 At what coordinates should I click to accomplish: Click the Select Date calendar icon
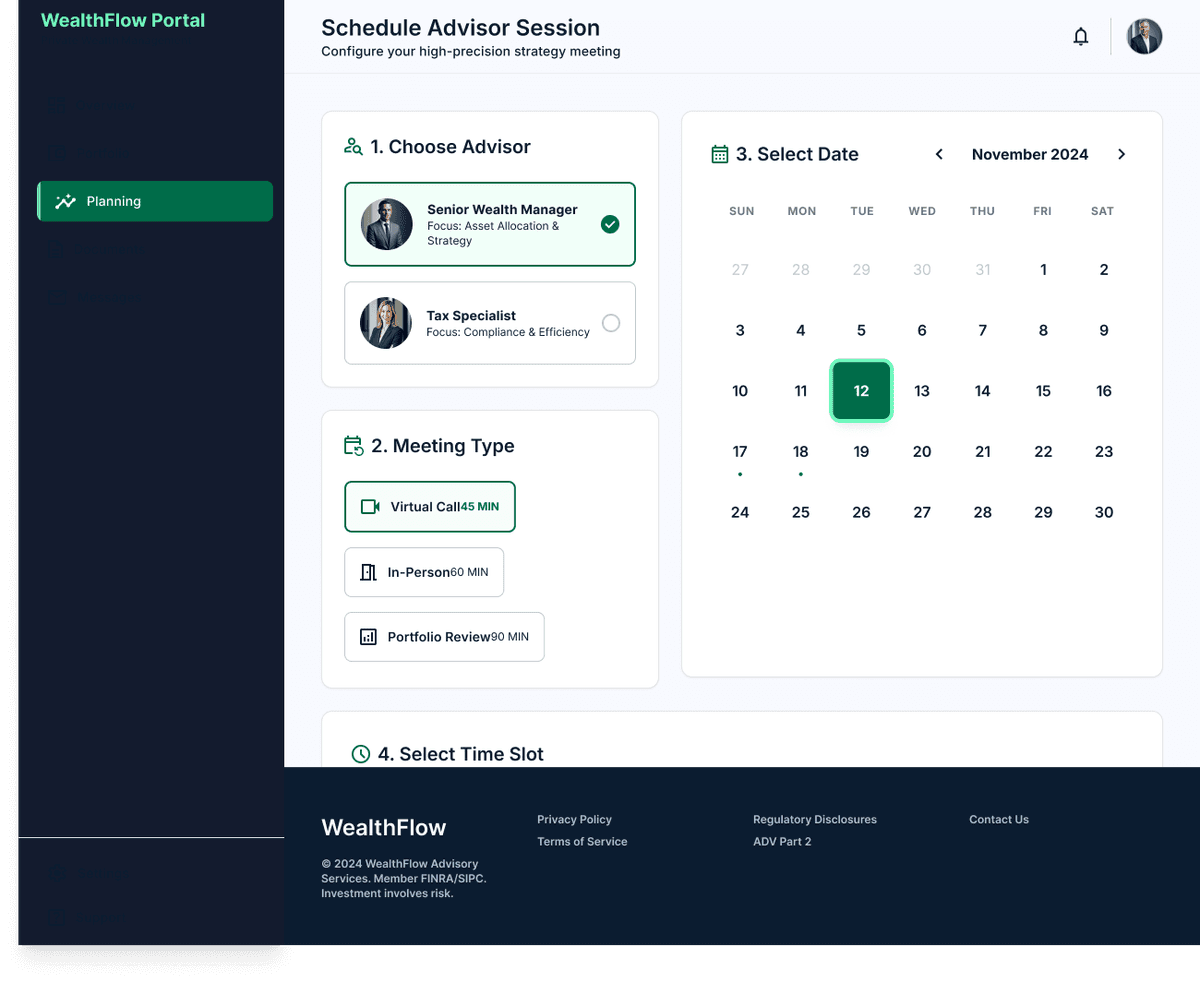point(720,154)
